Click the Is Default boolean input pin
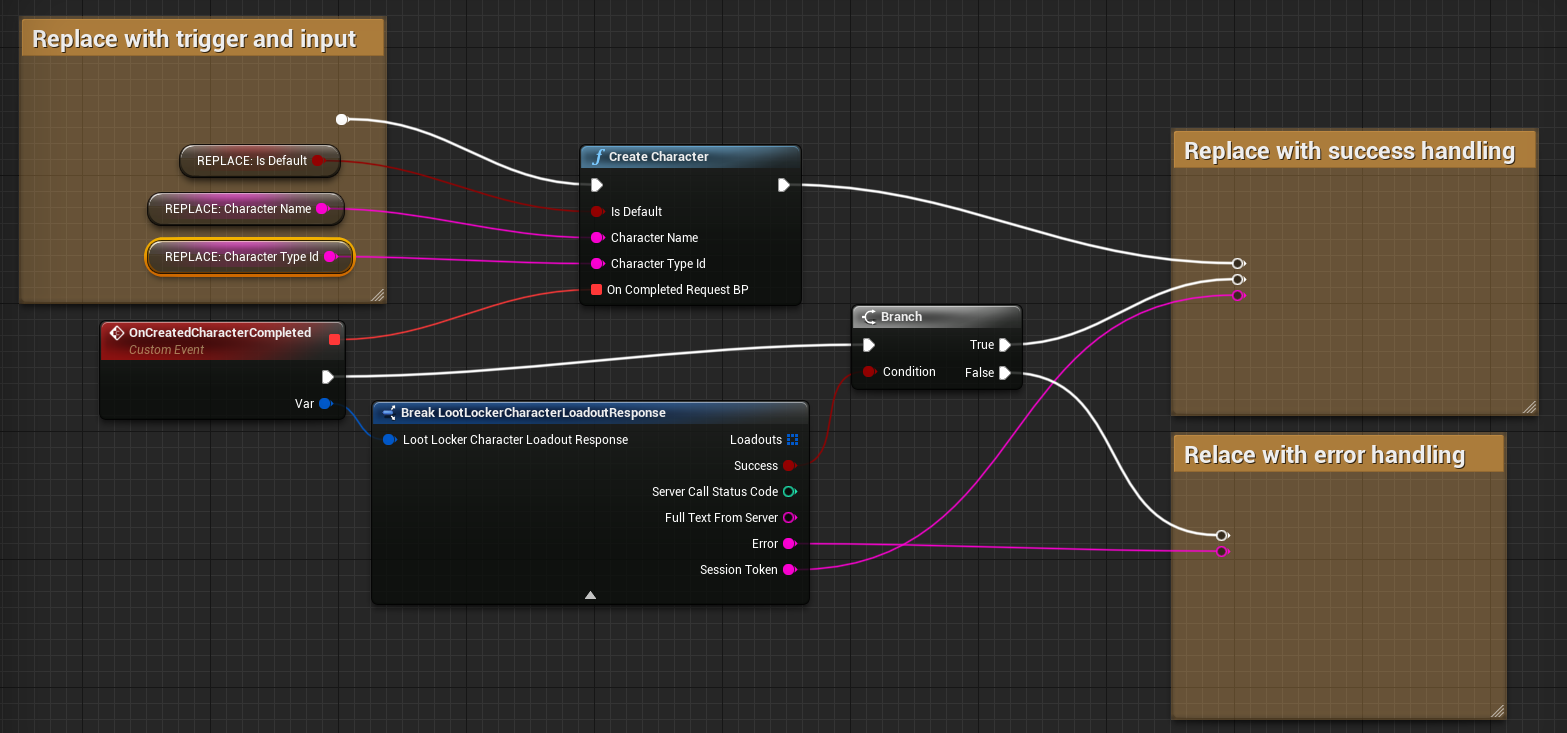Image resolution: width=1567 pixels, height=733 pixels. tap(597, 212)
